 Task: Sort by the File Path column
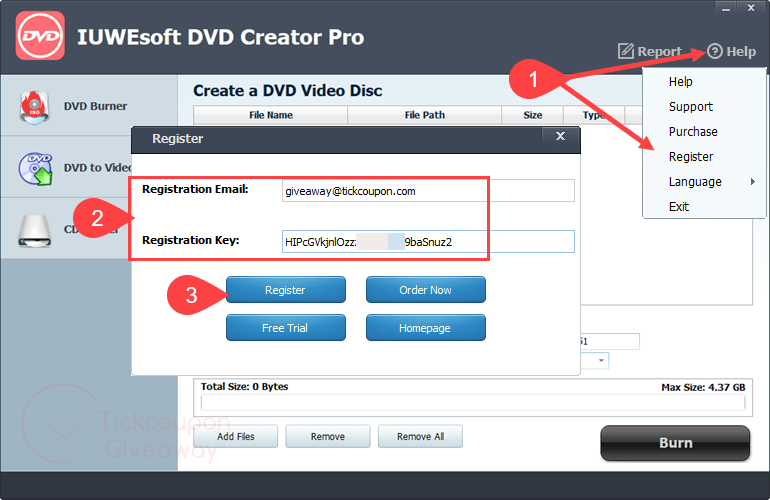pyautogui.click(x=425, y=115)
